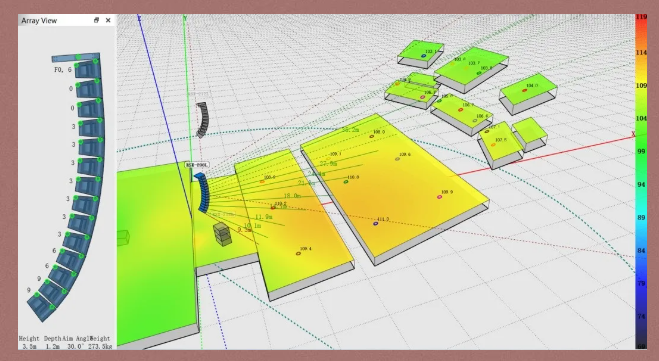This screenshot has width=659, height=361.
Task: Select the subwoofer stack on the stage
Action: [x=222, y=234]
